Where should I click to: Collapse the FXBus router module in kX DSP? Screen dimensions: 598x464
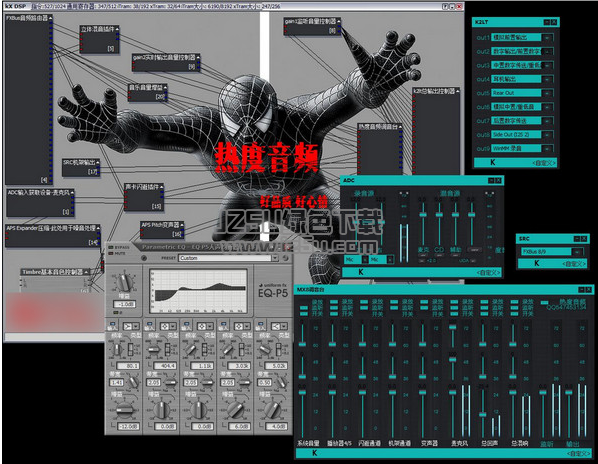(50, 18)
